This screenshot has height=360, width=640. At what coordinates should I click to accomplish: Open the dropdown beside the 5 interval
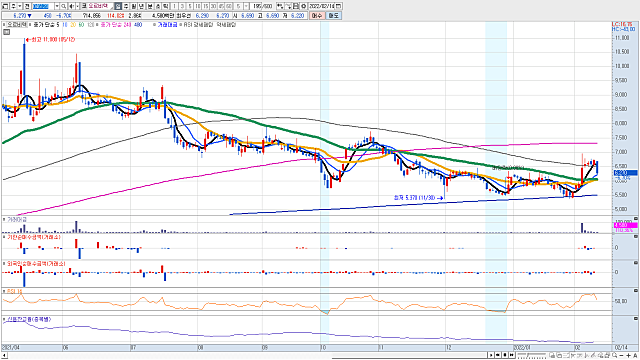pyautogui.click(x=247, y=6)
